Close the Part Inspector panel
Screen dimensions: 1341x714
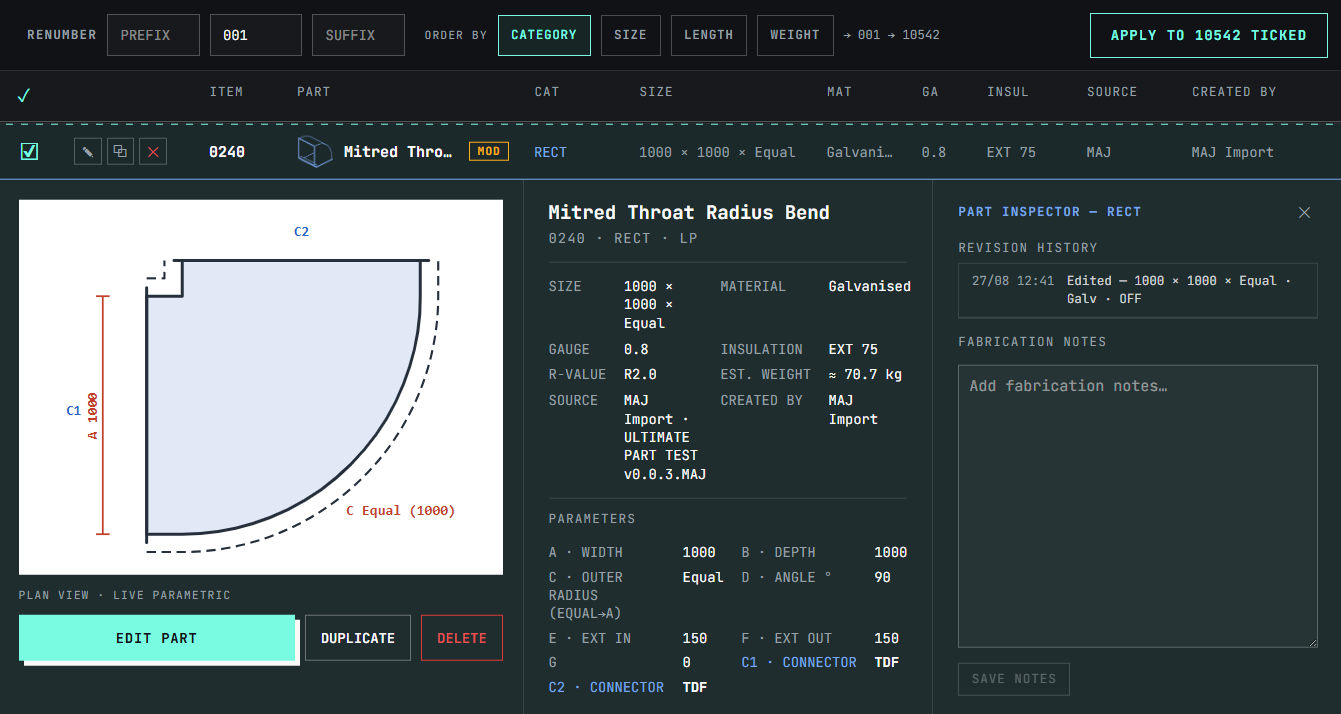click(1304, 212)
